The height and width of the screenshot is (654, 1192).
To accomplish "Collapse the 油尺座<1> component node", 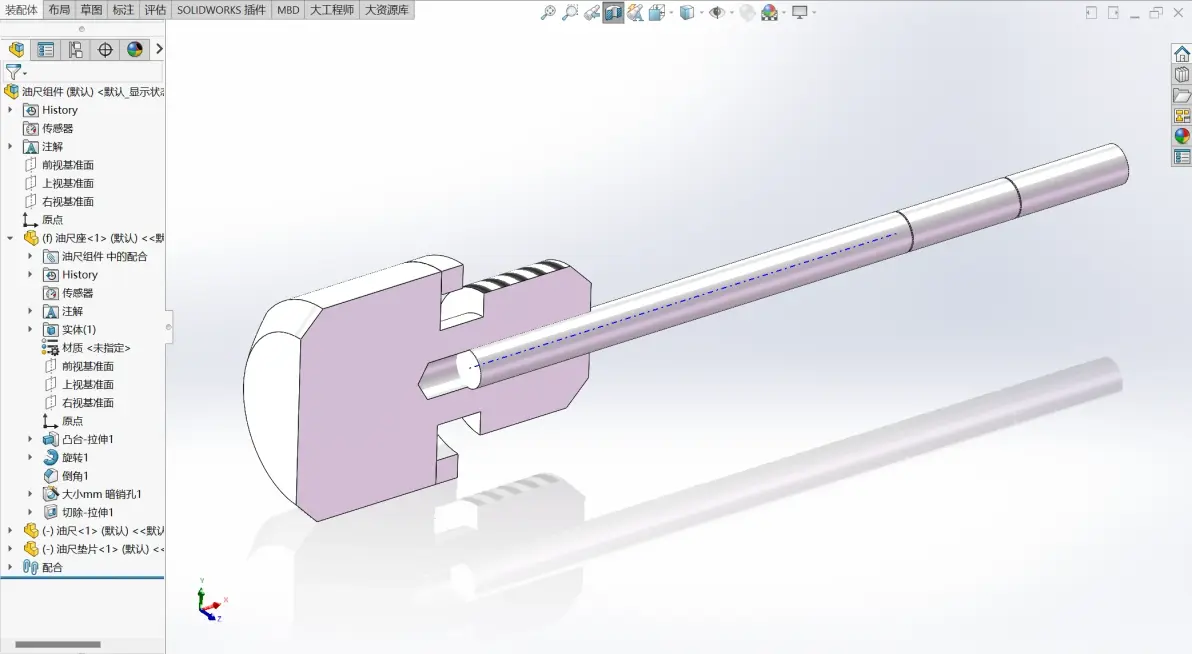I will click(10, 238).
